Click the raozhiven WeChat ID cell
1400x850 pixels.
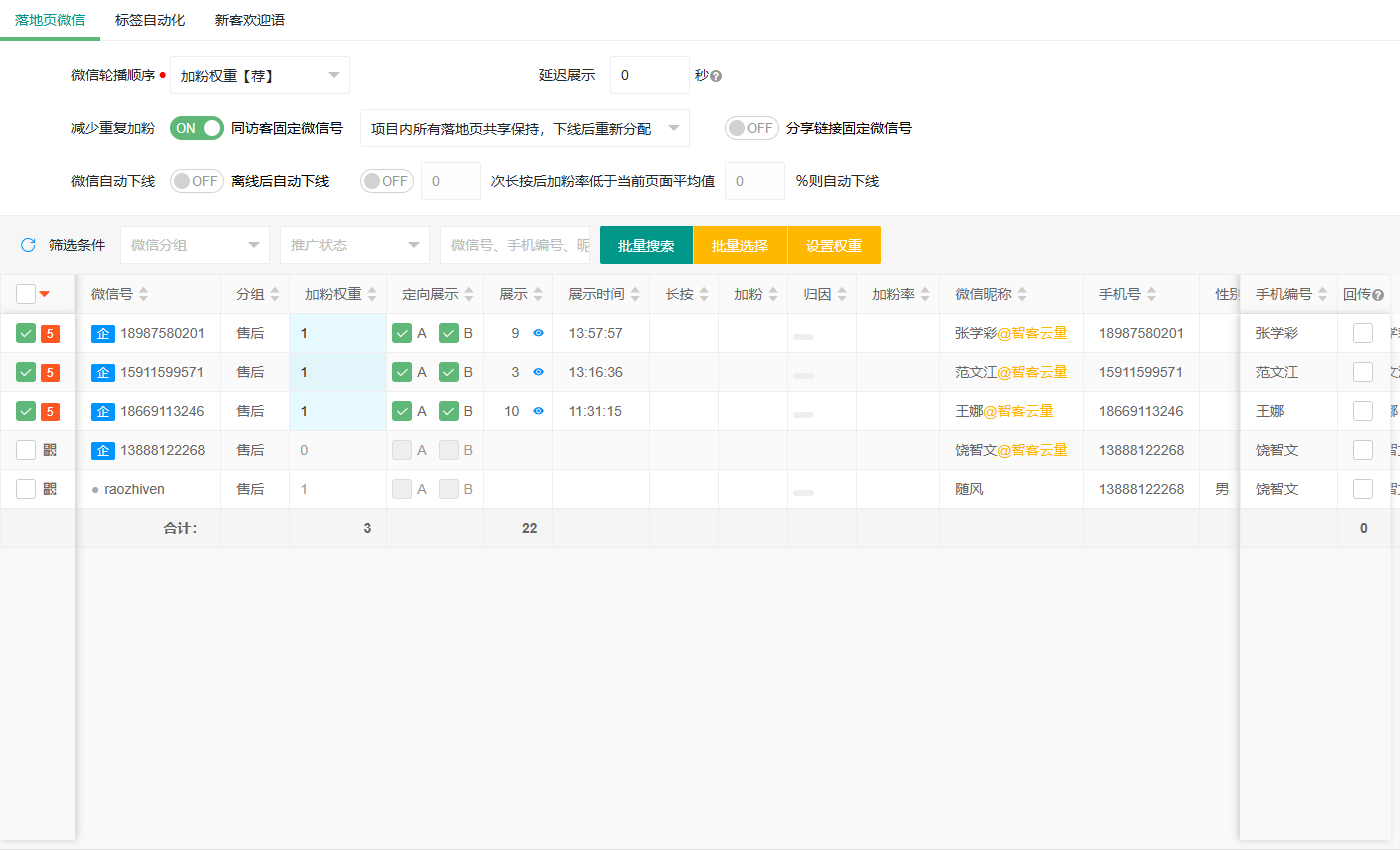[148, 489]
